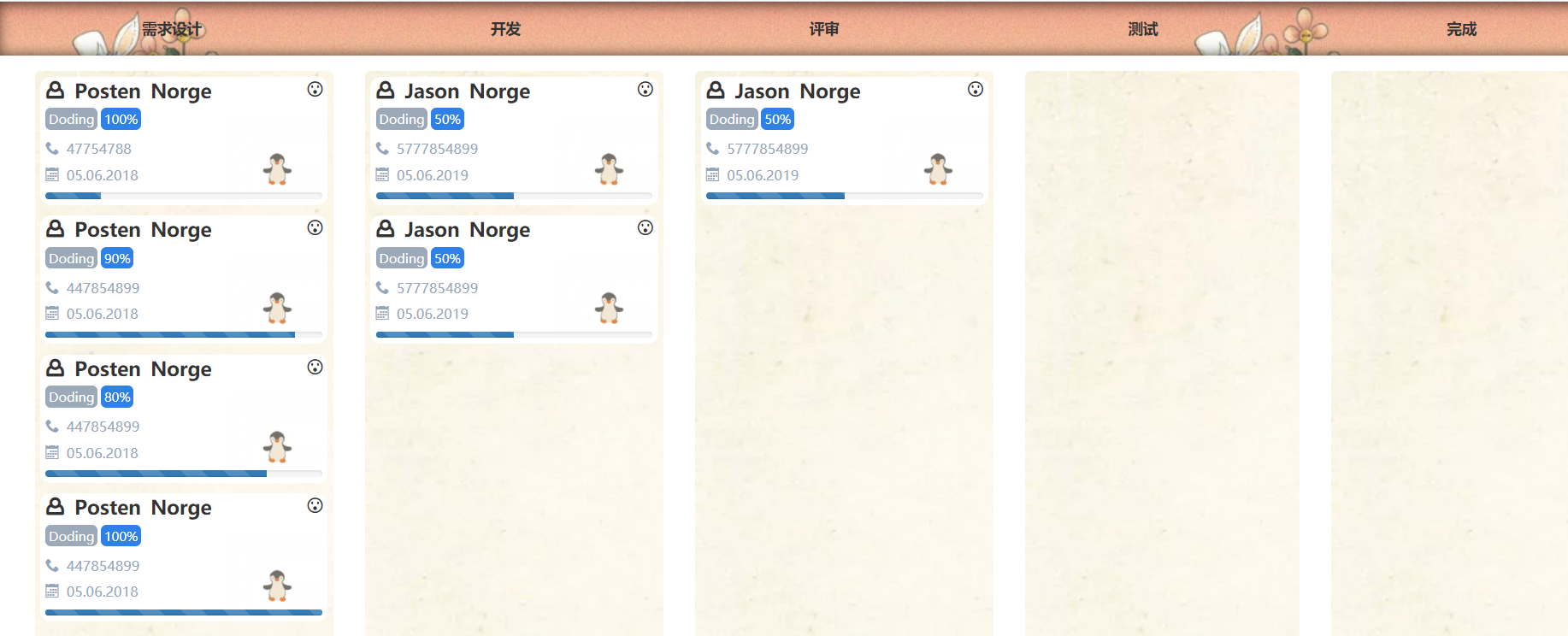Viewport: 1568px width, 636px height.
Task: Click user icon on Posten card with phone 47754788
Action: point(56,90)
